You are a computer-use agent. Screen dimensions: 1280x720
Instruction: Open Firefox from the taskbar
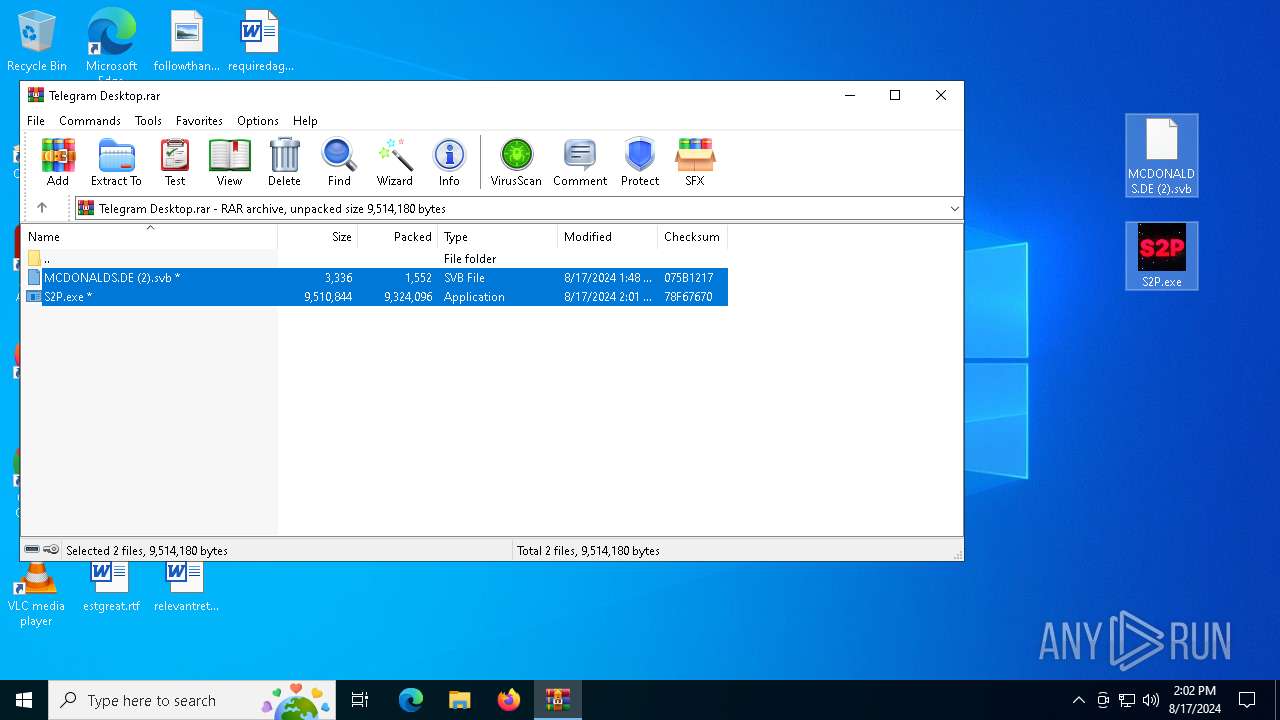(509, 700)
